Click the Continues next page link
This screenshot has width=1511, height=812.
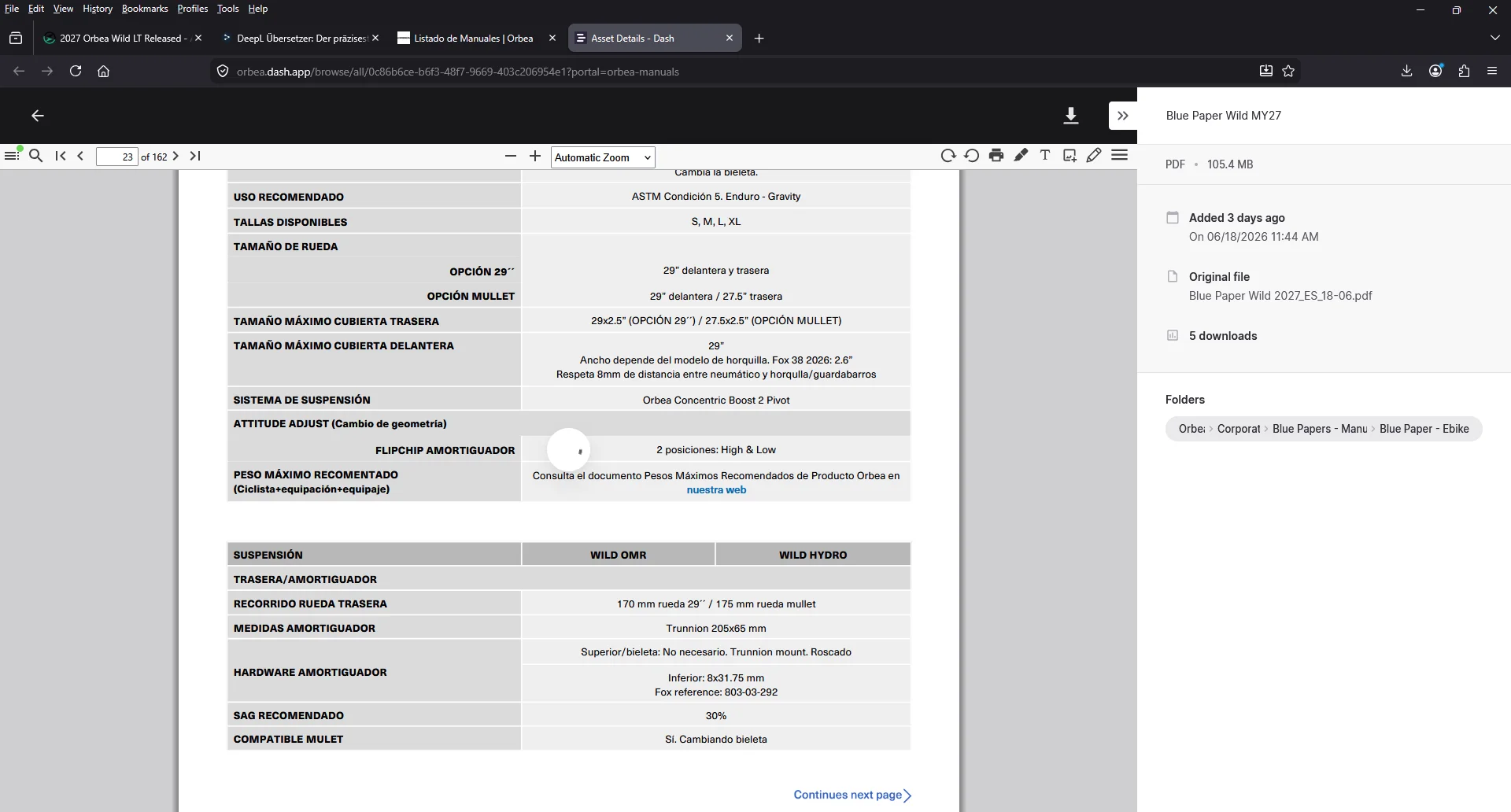852,795
